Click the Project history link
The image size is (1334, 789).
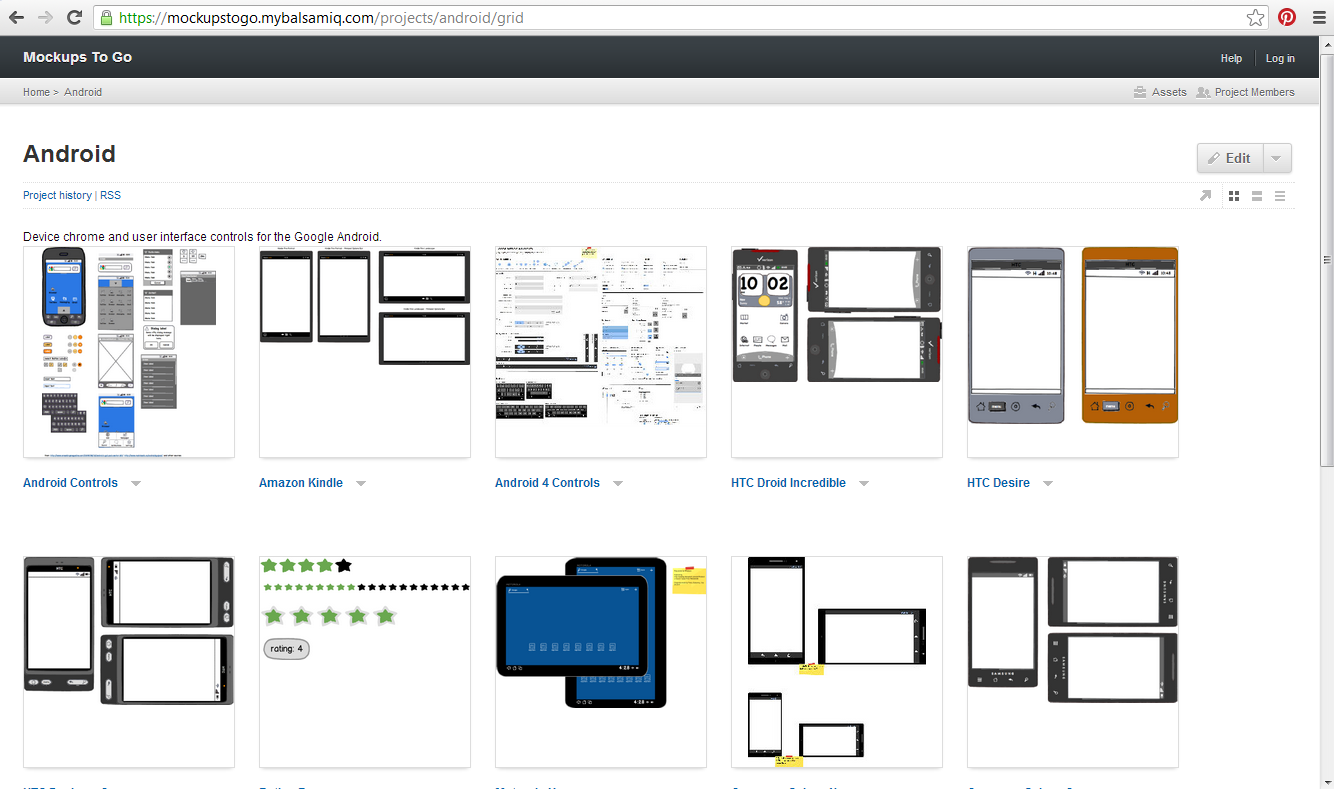click(57, 195)
